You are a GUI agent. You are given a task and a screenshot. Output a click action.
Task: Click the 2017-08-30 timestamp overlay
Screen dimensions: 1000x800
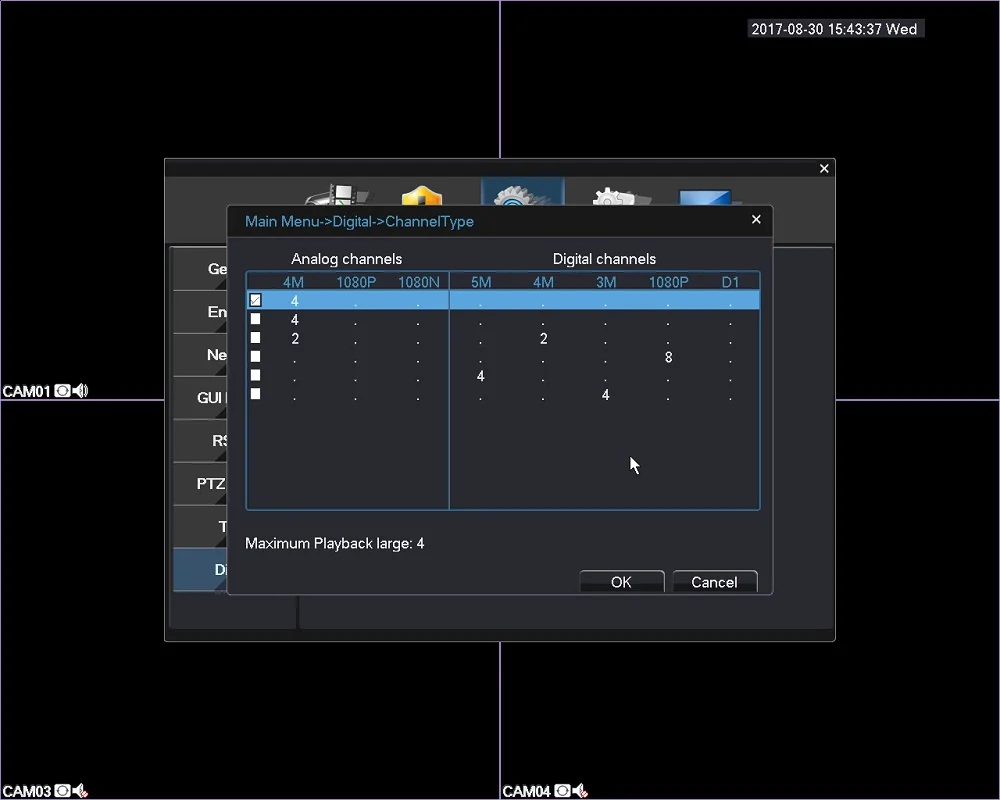pyautogui.click(x=834, y=29)
